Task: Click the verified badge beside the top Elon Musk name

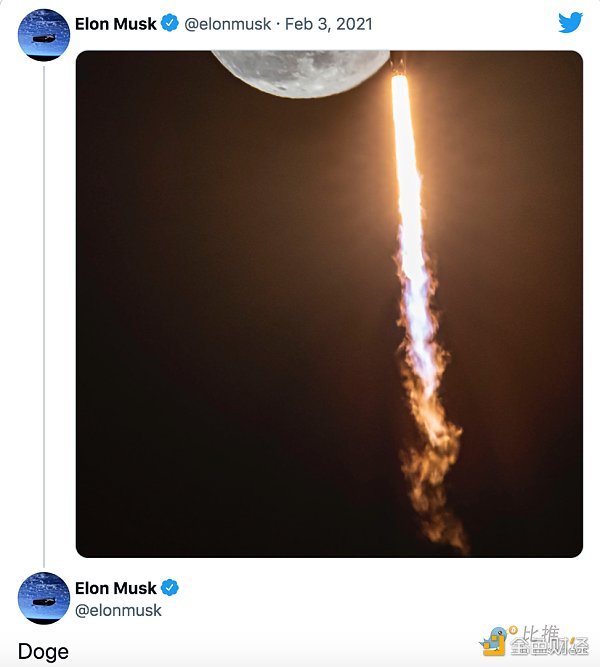Action: (170, 23)
